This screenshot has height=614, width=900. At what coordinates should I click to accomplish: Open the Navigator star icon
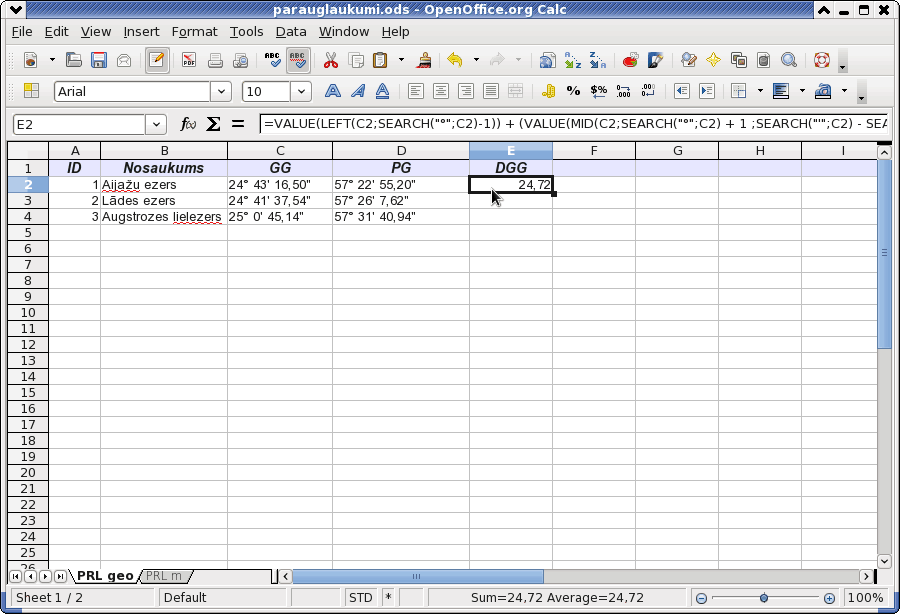(713, 60)
